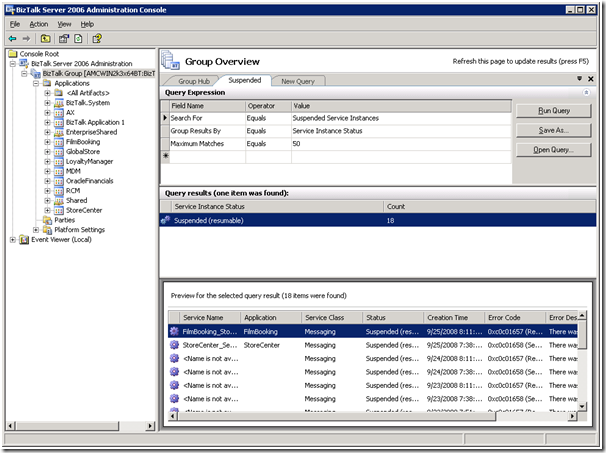606x453 pixels.
Task: Click the FilmBooking application icon in tree
Action: pos(59,142)
